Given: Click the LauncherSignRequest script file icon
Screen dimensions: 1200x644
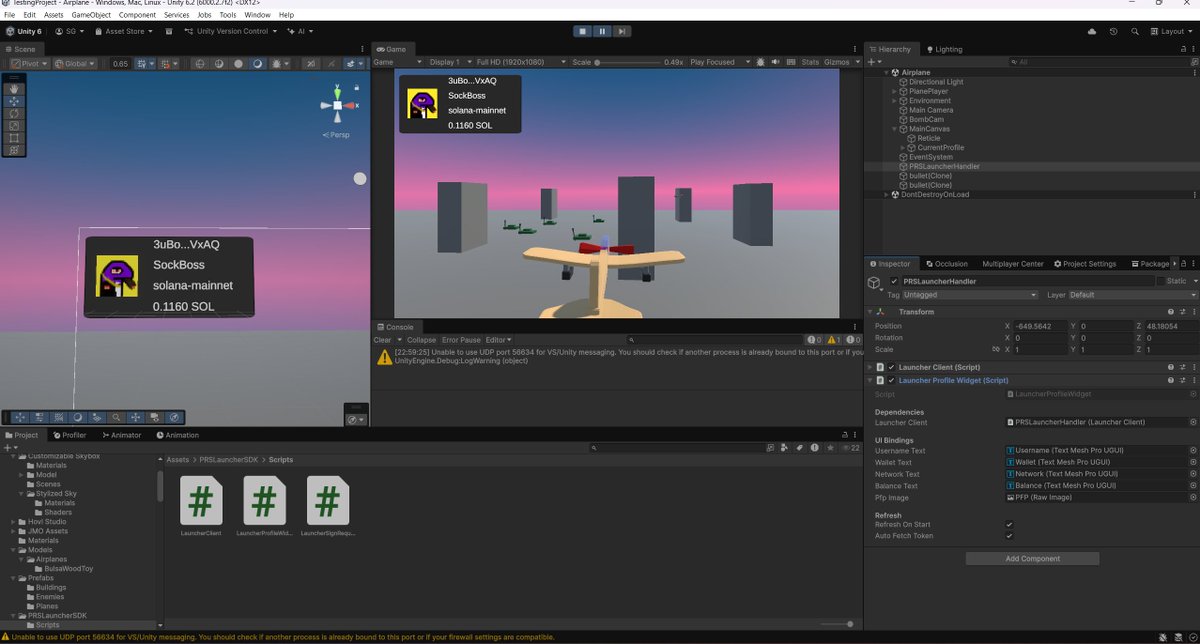Looking at the screenshot, I should [x=327, y=500].
